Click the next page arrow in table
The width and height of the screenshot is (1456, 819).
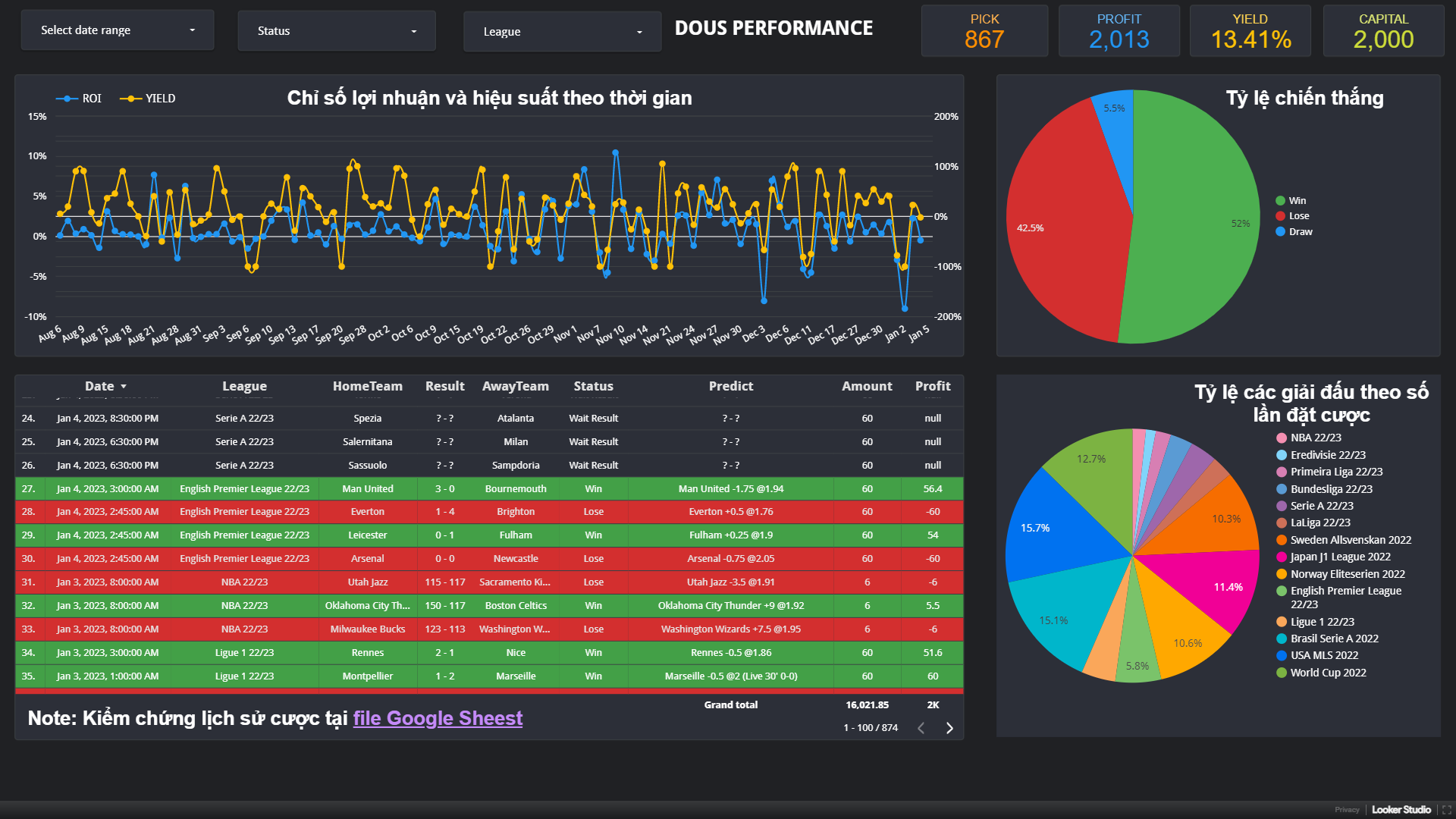coord(949,728)
